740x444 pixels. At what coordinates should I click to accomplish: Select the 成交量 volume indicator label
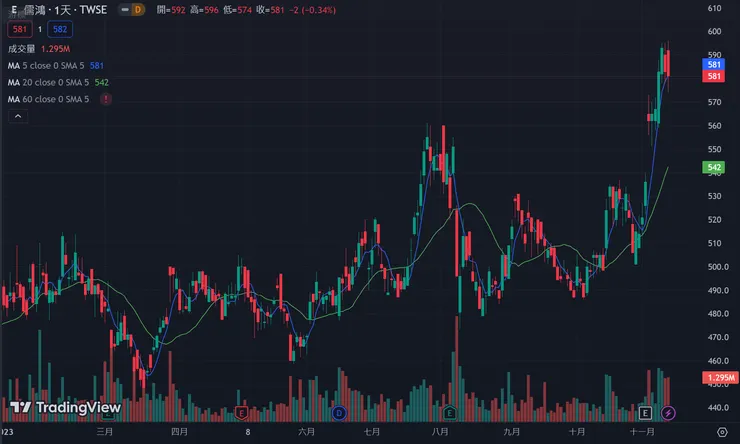[22, 49]
